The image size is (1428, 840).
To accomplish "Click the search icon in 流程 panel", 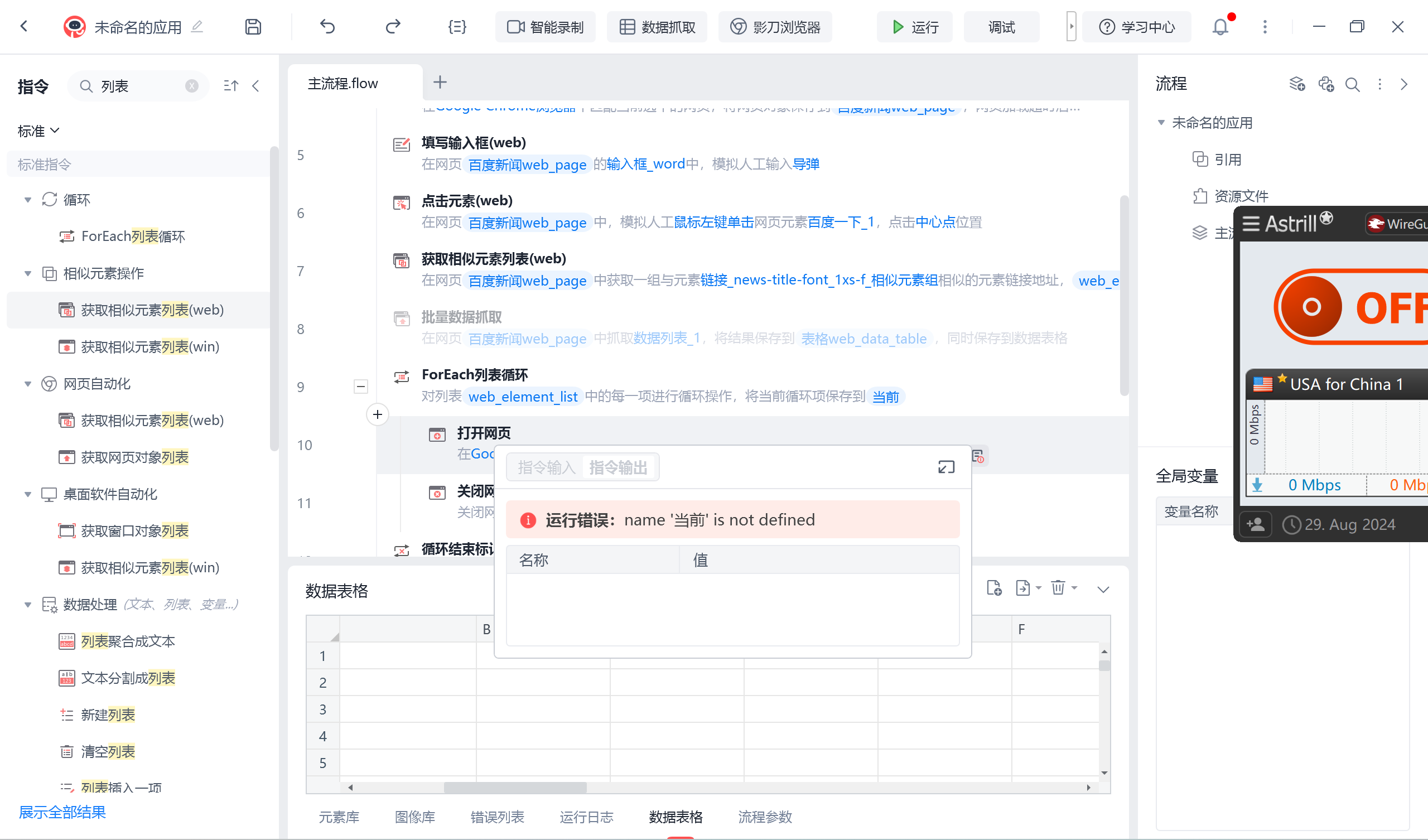I will (x=1352, y=84).
